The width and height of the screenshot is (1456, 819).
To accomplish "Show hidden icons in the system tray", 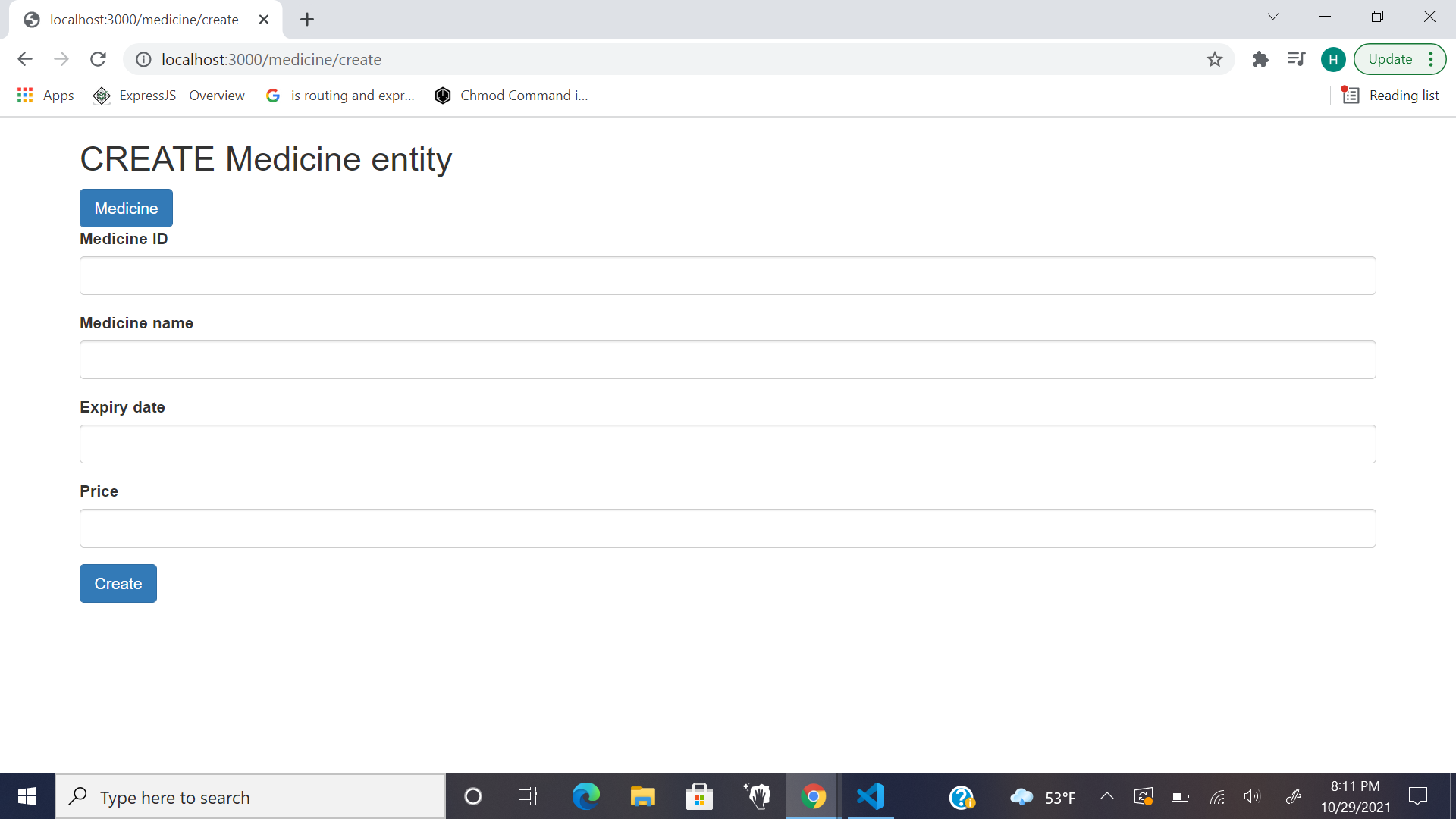I will coord(1106,796).
